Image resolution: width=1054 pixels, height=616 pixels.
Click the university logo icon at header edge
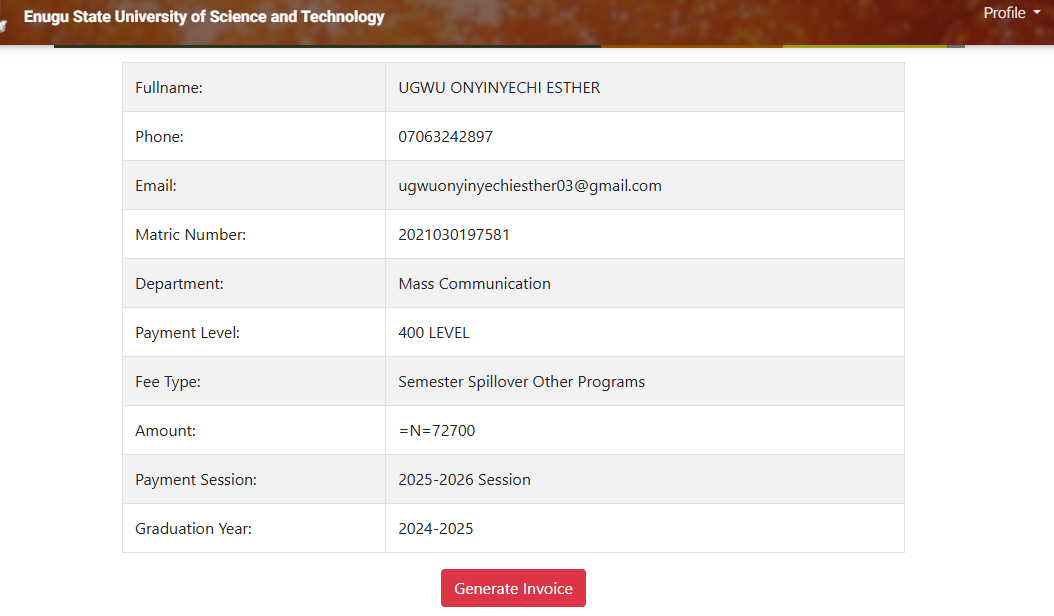[3, 26]
